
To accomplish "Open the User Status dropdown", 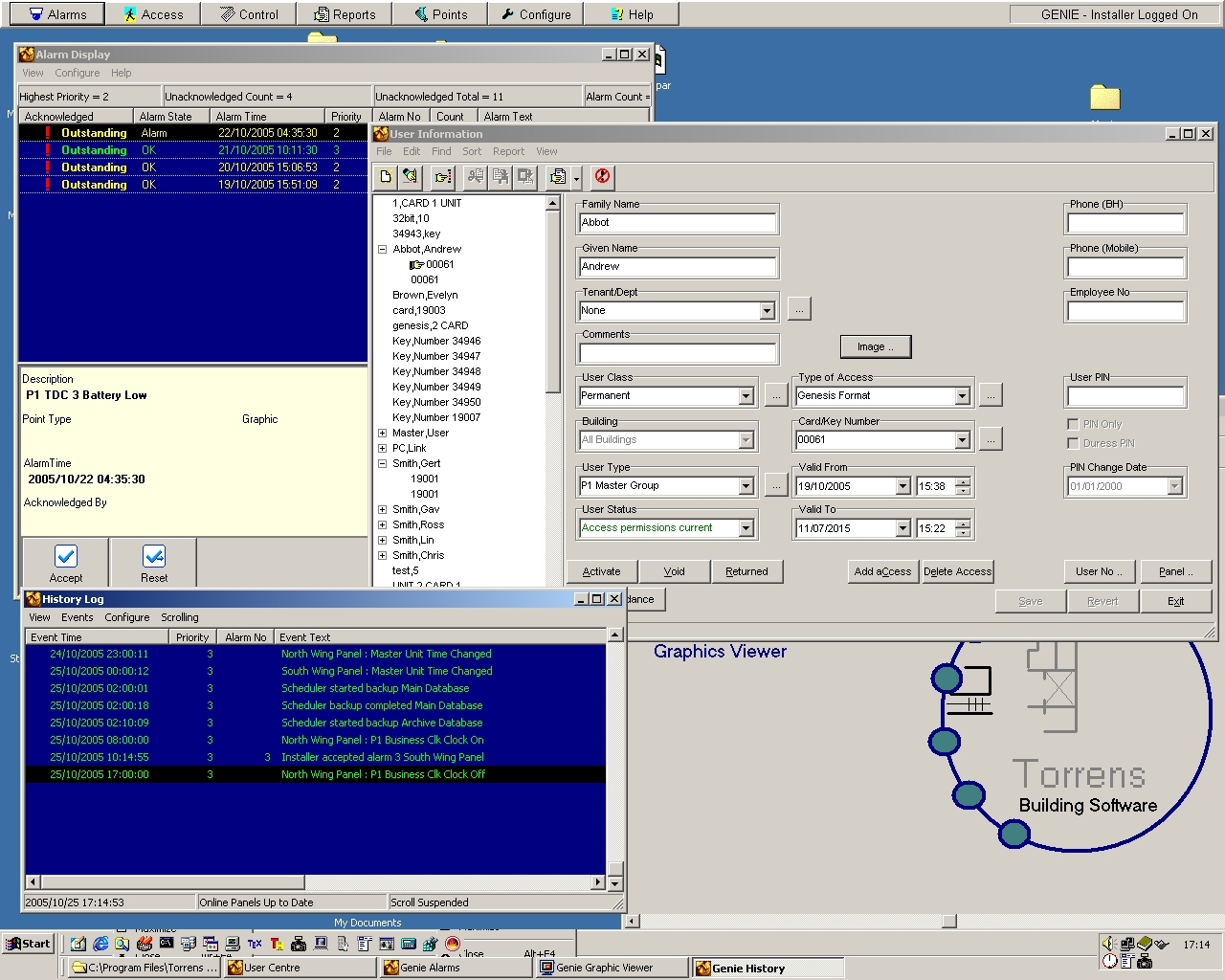I will pos(746,528).
